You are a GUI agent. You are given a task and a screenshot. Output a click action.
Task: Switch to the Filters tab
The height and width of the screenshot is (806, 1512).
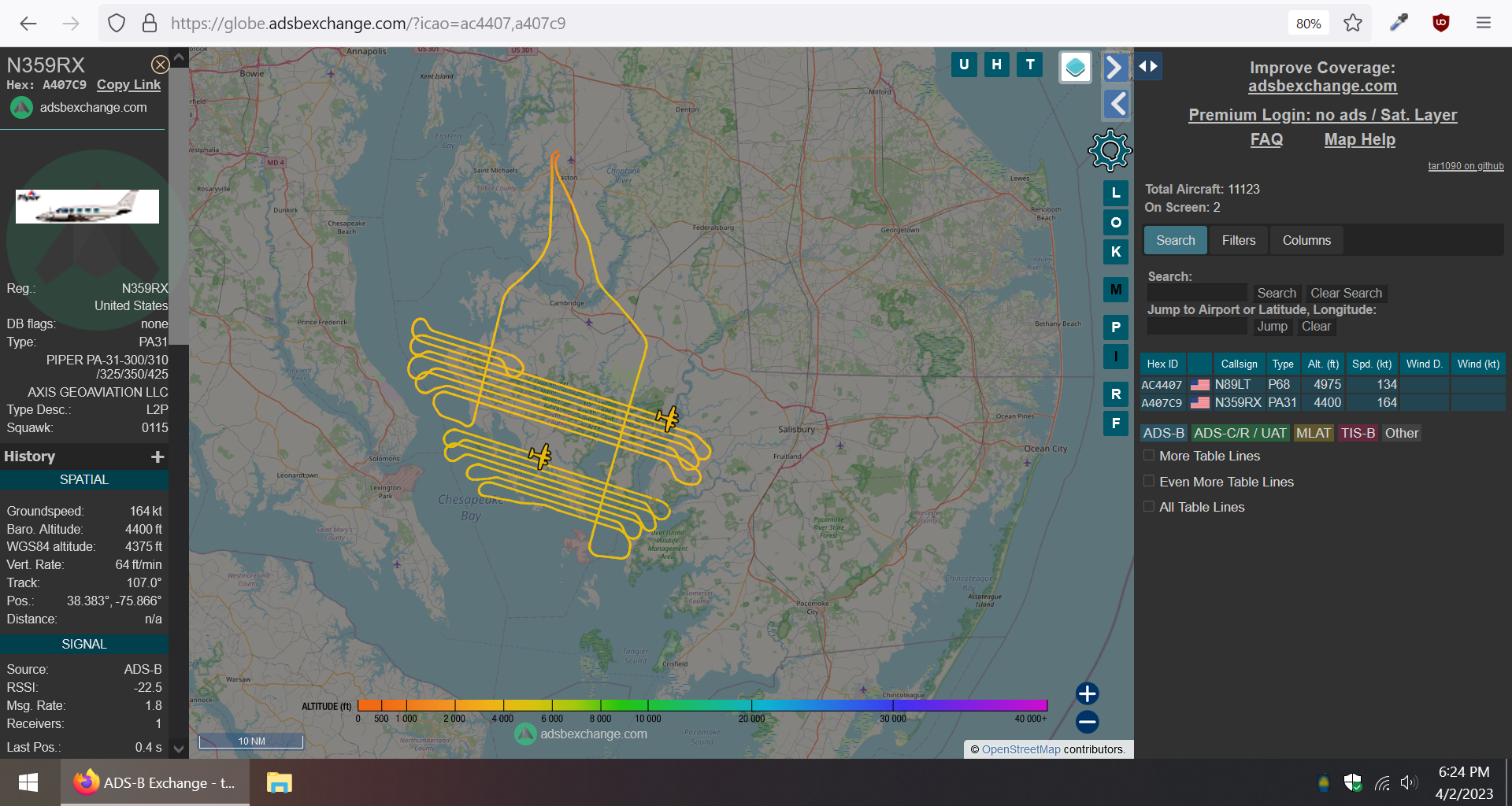[x=1239, y=240]
